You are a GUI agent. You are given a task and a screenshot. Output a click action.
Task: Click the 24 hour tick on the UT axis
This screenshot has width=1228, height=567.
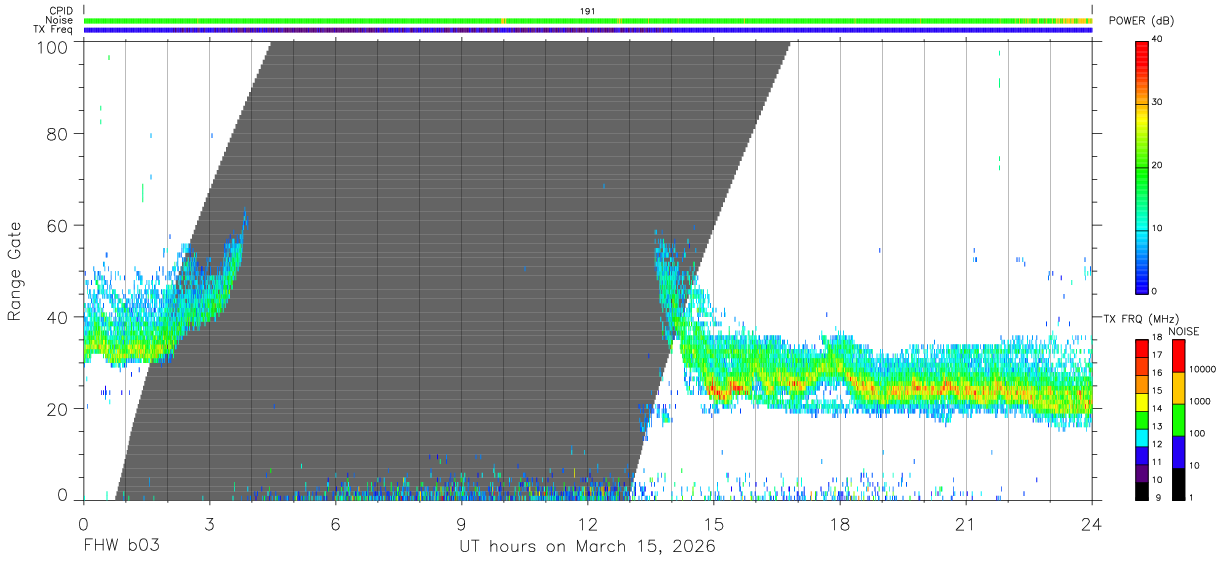(1092, 524)
